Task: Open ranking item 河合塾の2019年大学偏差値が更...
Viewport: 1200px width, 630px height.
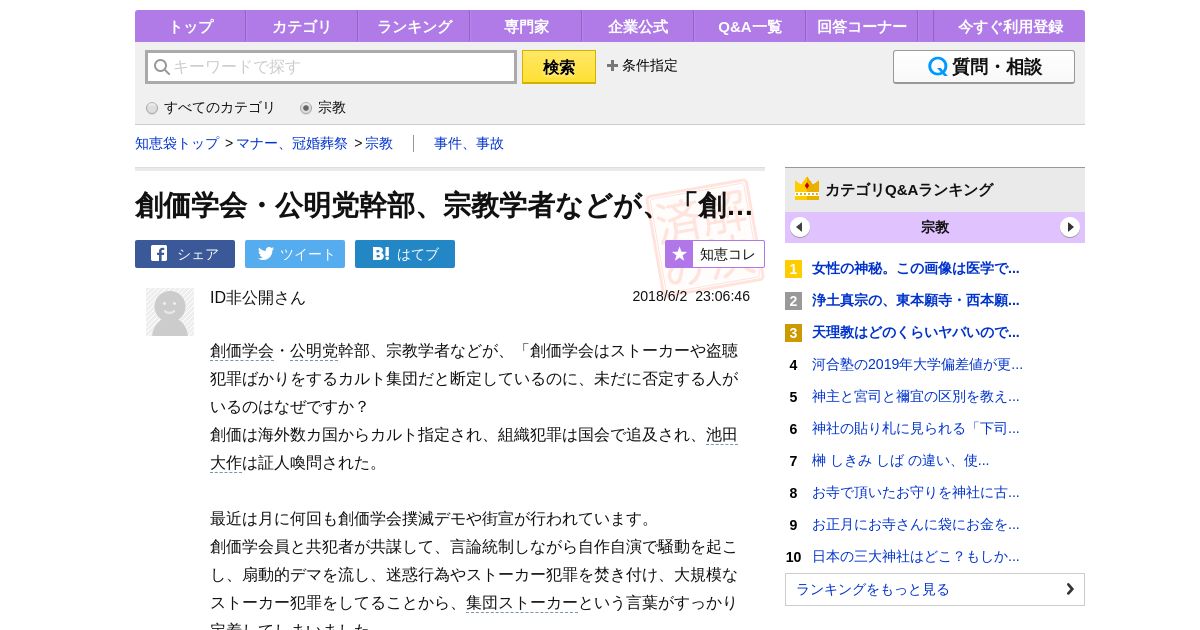Action: [x=918, y=365]
